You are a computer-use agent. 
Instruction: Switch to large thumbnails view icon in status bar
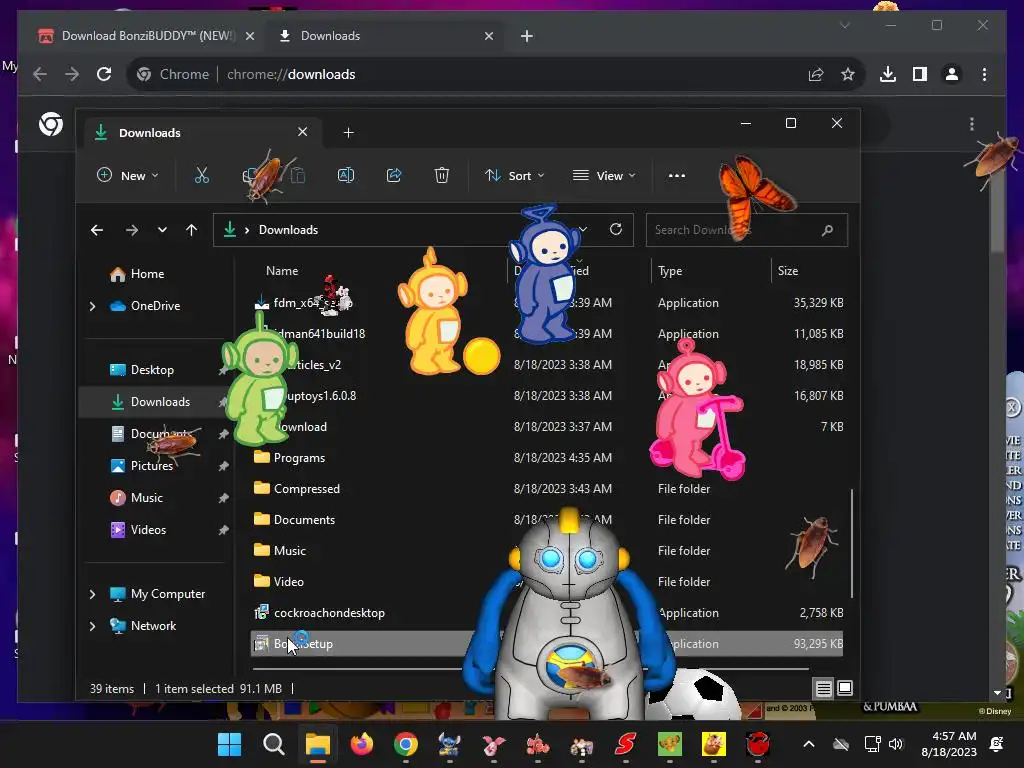click(x=844, y=688)
